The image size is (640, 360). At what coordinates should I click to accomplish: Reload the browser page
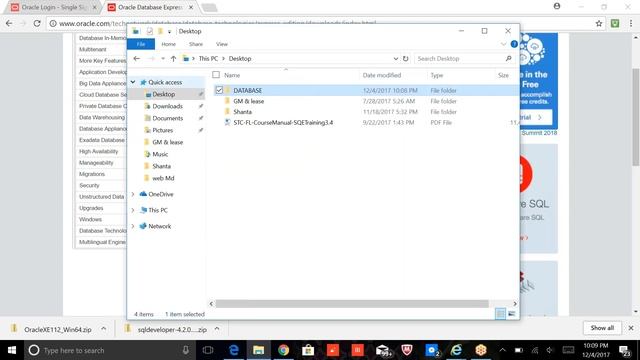pos(37,23)
